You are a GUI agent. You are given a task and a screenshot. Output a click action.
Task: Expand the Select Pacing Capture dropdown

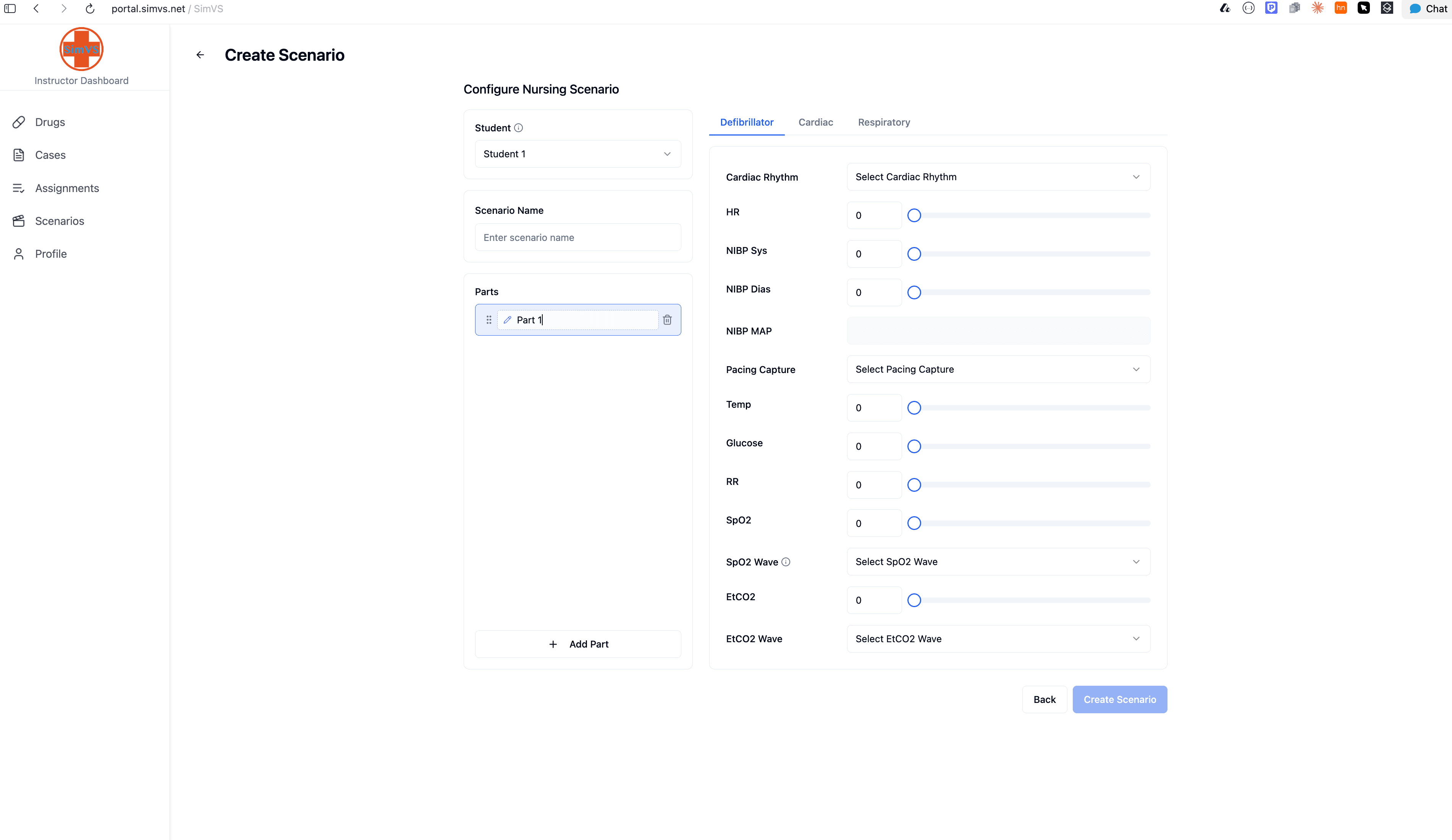[998, 369]
